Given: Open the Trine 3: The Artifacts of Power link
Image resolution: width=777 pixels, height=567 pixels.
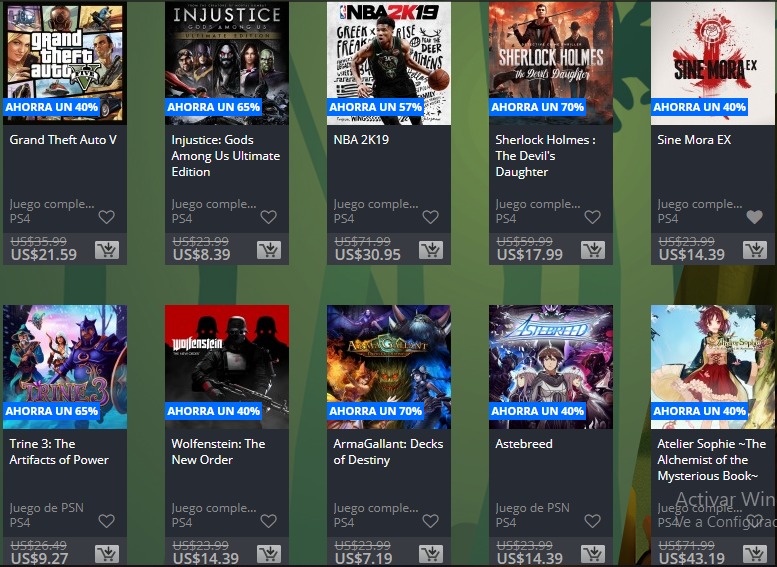Looking at the screenshot, I should coord(59,452).
